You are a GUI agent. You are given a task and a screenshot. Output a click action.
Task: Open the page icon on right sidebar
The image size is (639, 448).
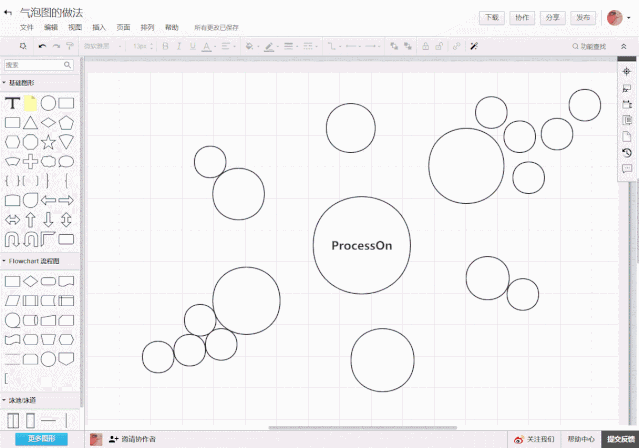click(x=626, y=137)
